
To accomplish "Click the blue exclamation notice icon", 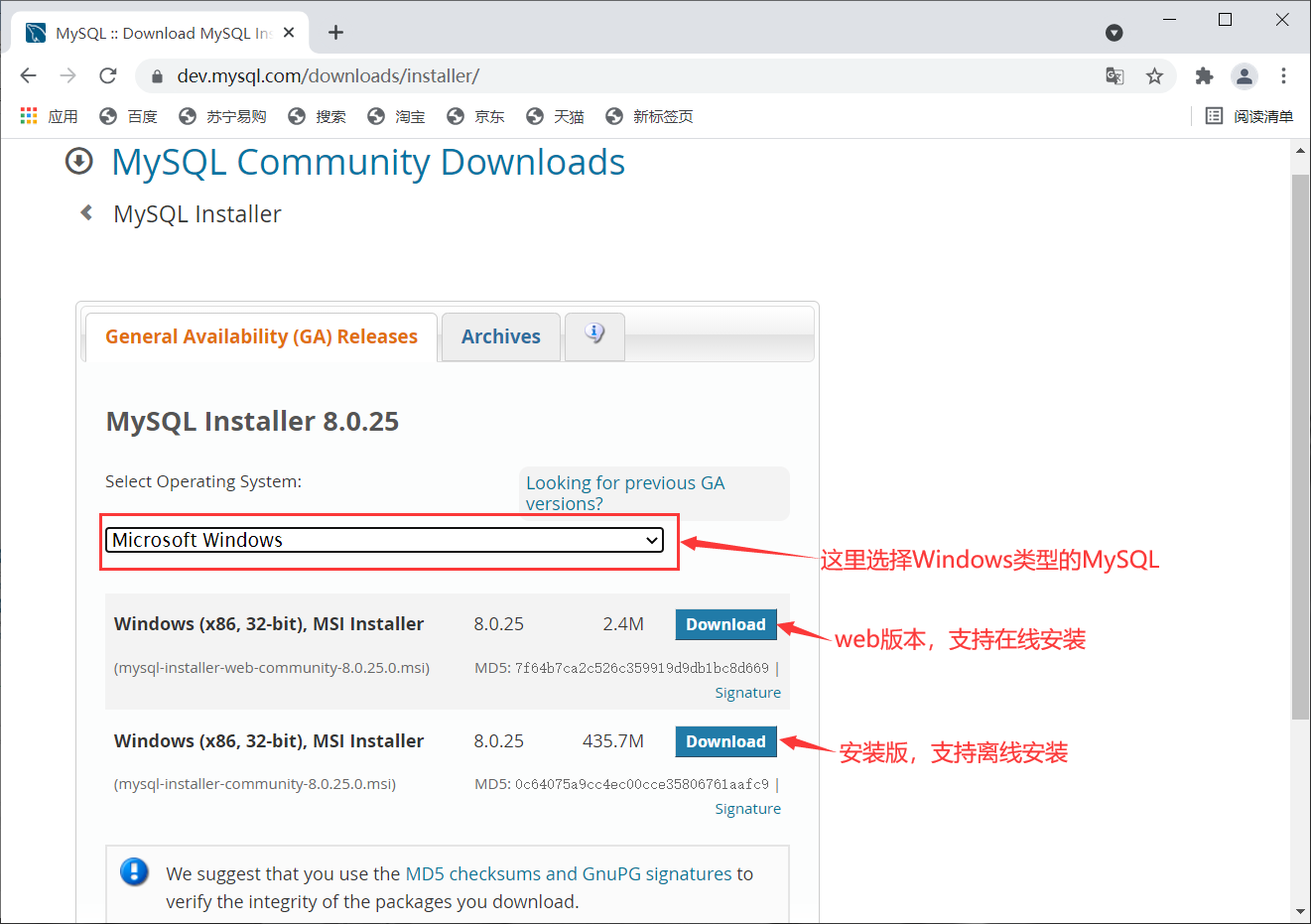I will coord(134,872).
